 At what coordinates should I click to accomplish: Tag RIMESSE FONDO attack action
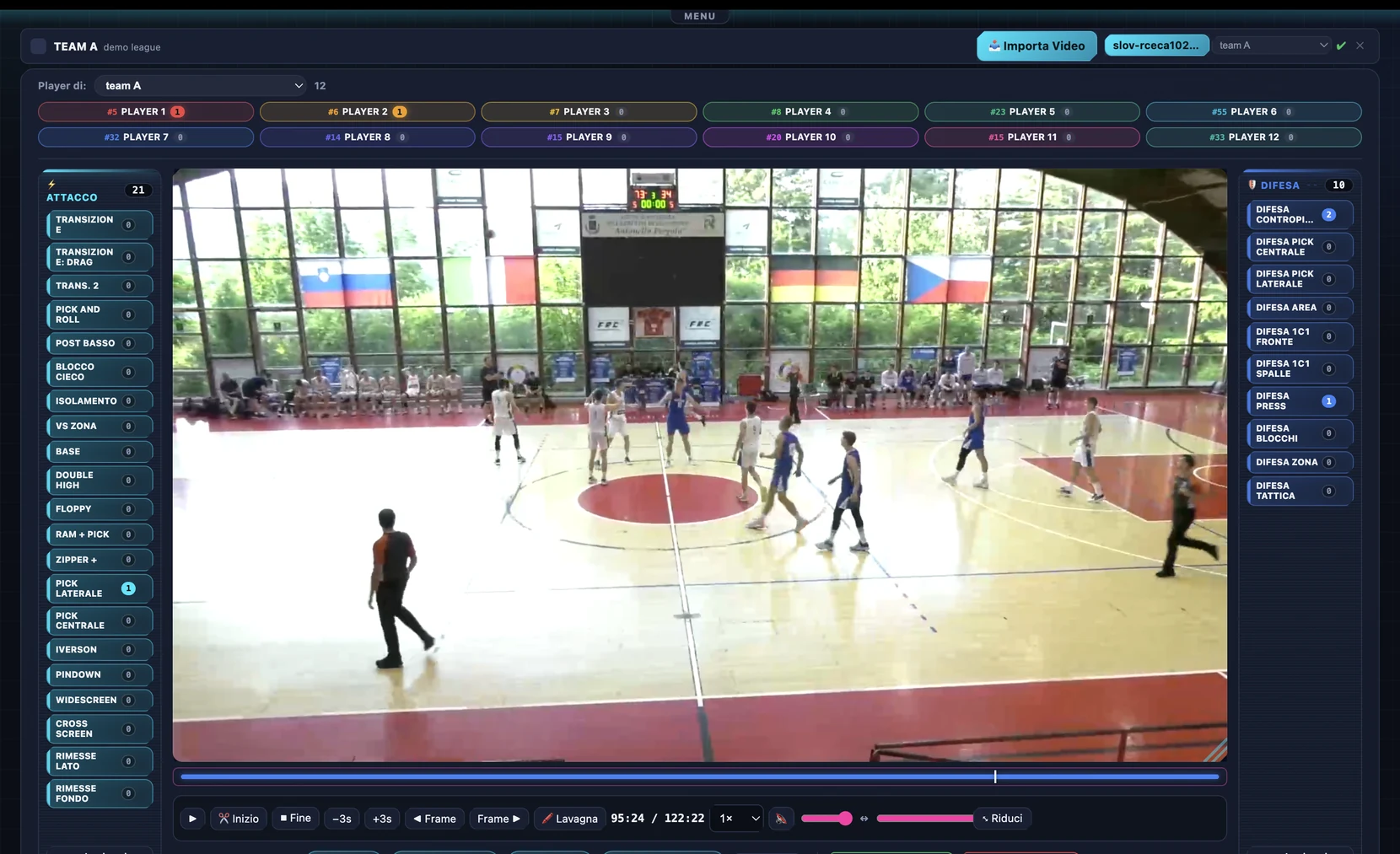coord(100,793)
